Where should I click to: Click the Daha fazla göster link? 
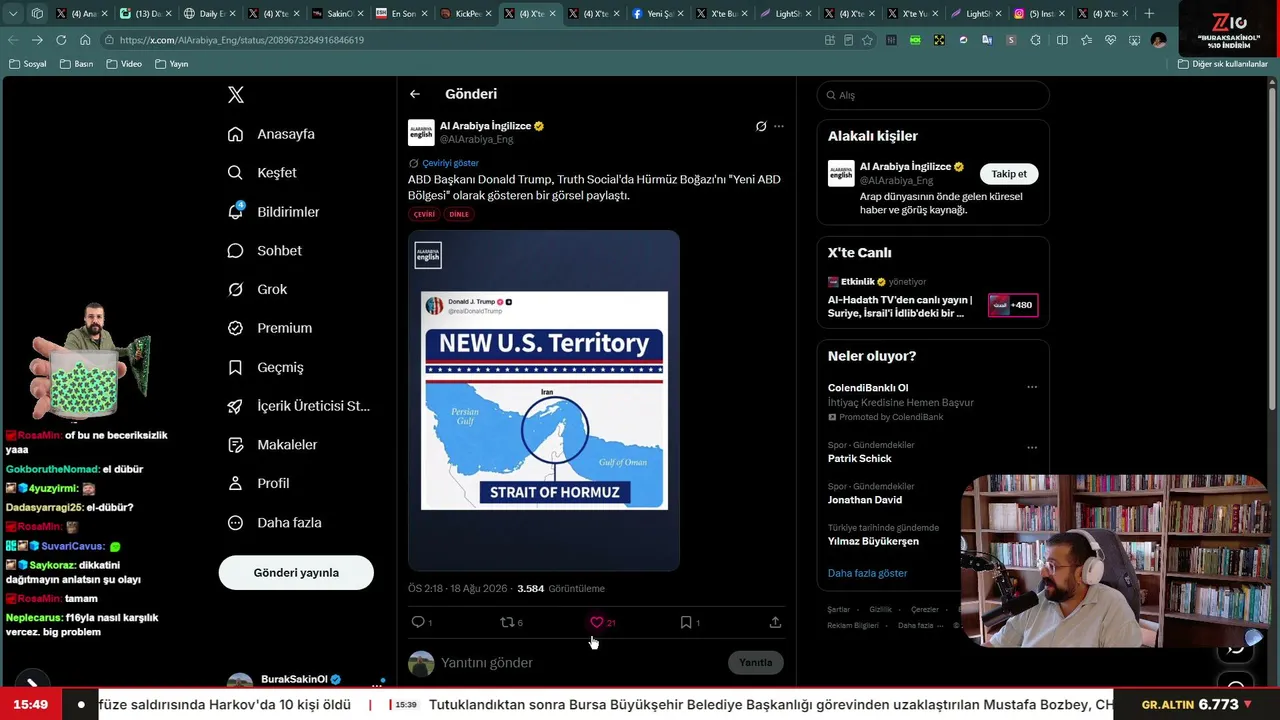pyautogui.click(x=868, y=573)
